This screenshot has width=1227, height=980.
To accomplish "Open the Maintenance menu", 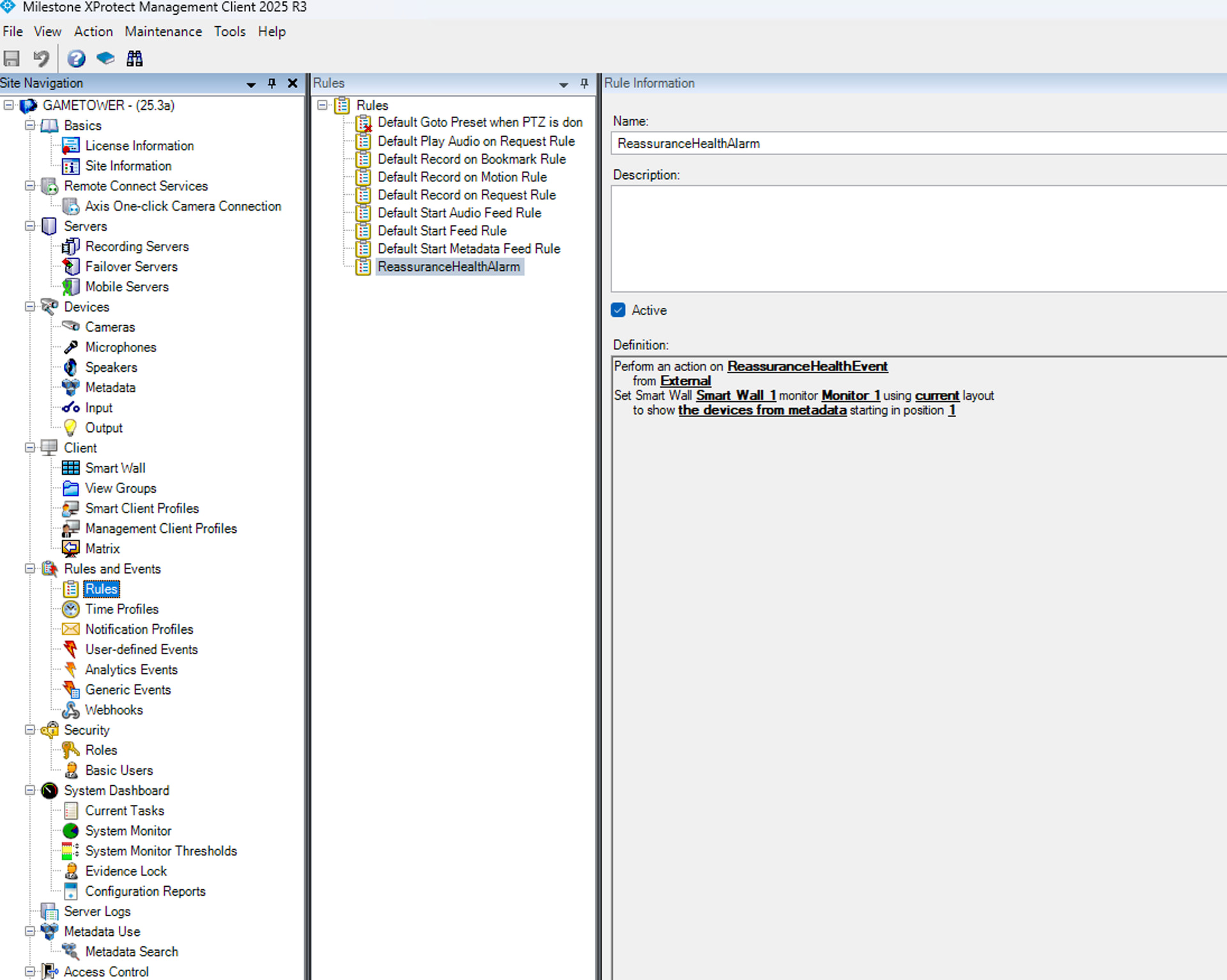I will click(163, 31).
